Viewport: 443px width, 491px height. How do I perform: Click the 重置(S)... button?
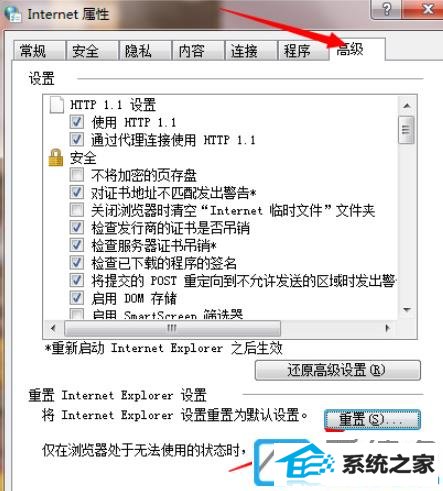point(372,420)
